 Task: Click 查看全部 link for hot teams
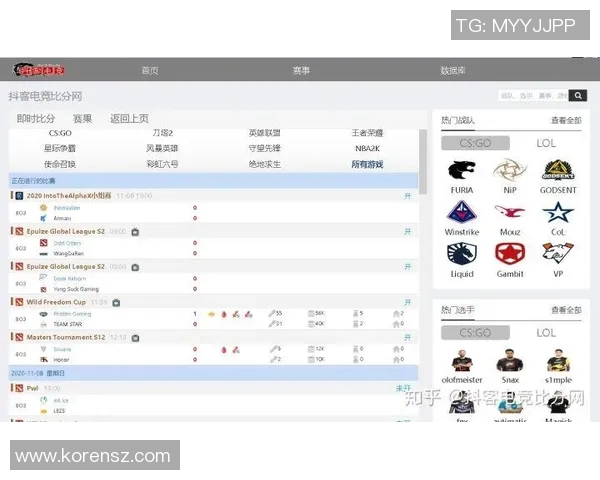click(565, 120)
